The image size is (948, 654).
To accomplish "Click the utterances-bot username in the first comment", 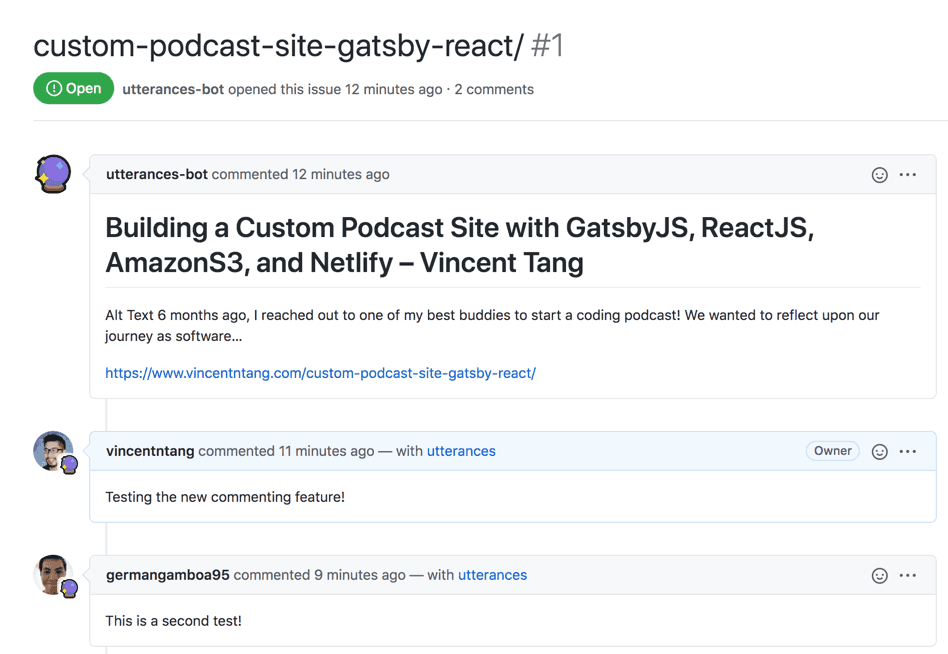I will click(157, 174).
